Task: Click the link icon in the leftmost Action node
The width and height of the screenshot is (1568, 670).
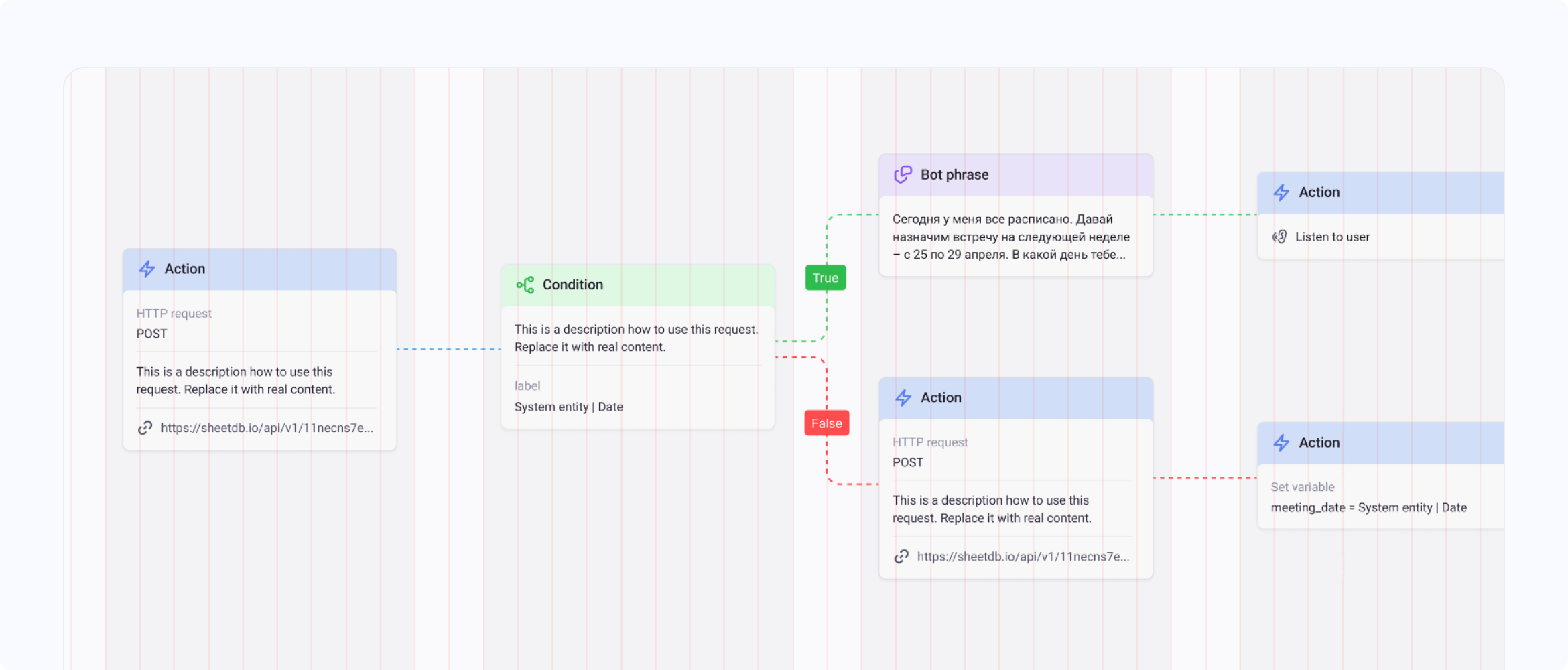Action: tap(145, 428)
